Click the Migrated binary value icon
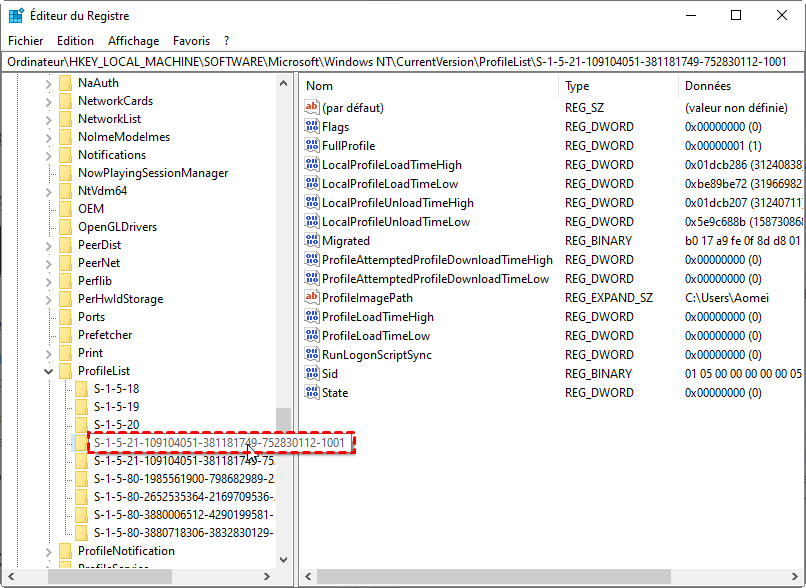 coord(312,241)
